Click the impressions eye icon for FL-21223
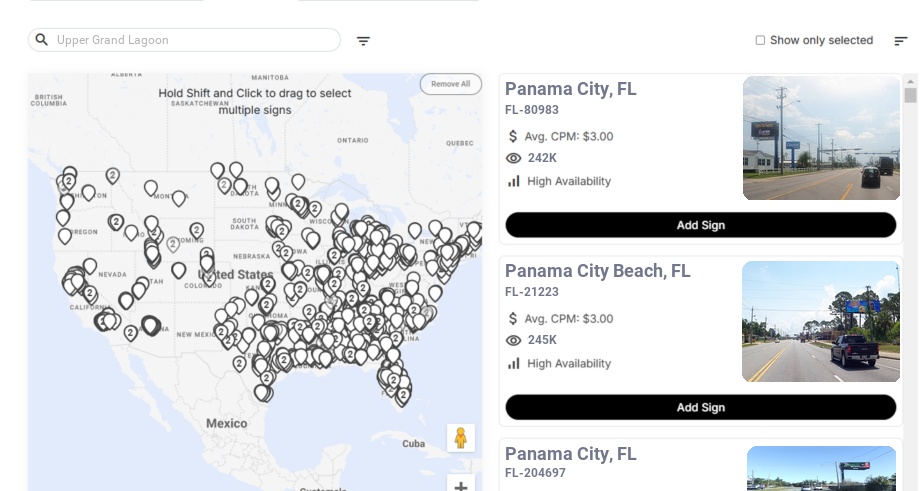The image size is (920, 491). coord(514,340)
